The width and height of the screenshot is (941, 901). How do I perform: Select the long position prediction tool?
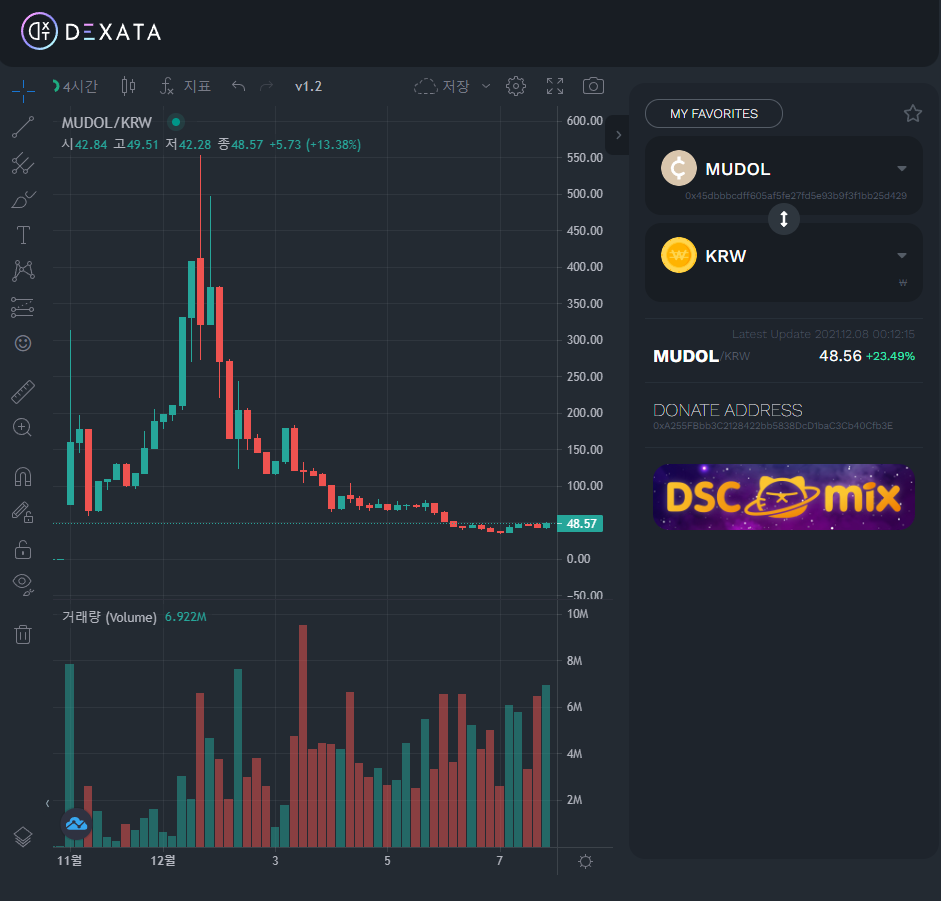click(23, 307)
